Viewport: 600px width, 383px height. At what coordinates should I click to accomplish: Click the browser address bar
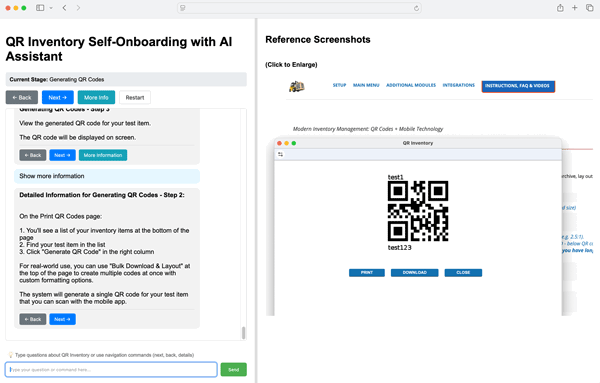[x=299, y=8]
